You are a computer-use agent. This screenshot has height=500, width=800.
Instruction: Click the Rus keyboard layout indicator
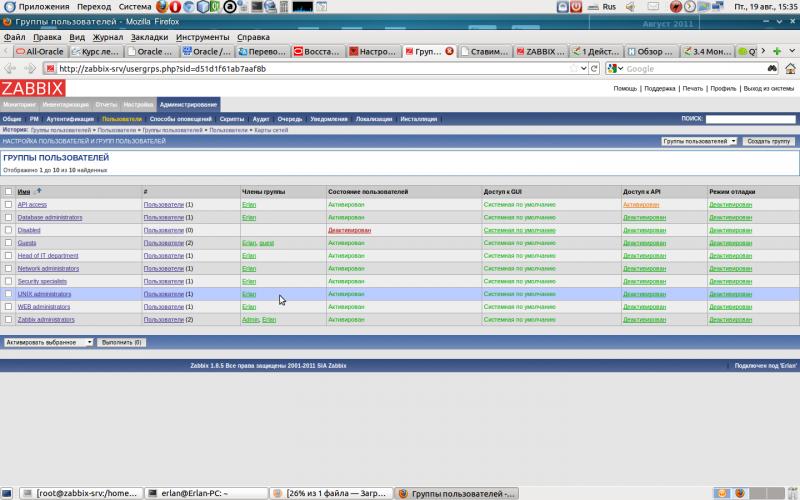click(x=609, y=7)
